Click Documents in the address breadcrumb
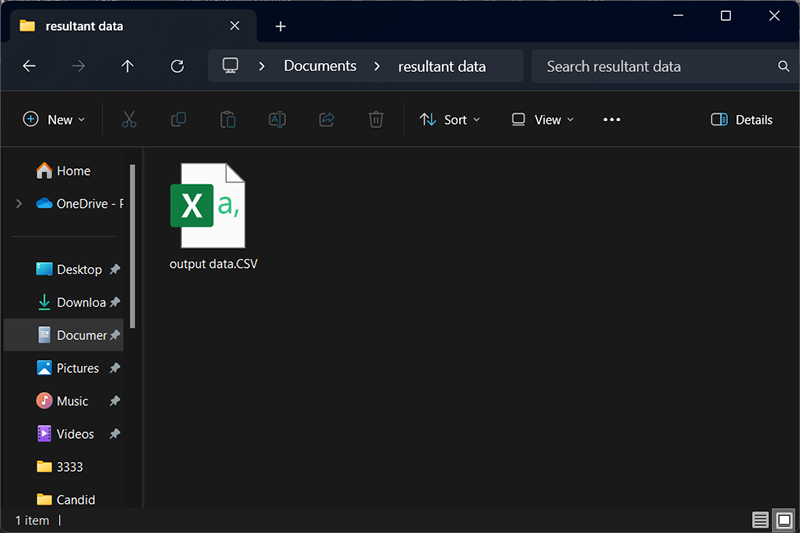The width and height of the screenshot is (800, 533). pyautogui.click(x=320, y=66)
